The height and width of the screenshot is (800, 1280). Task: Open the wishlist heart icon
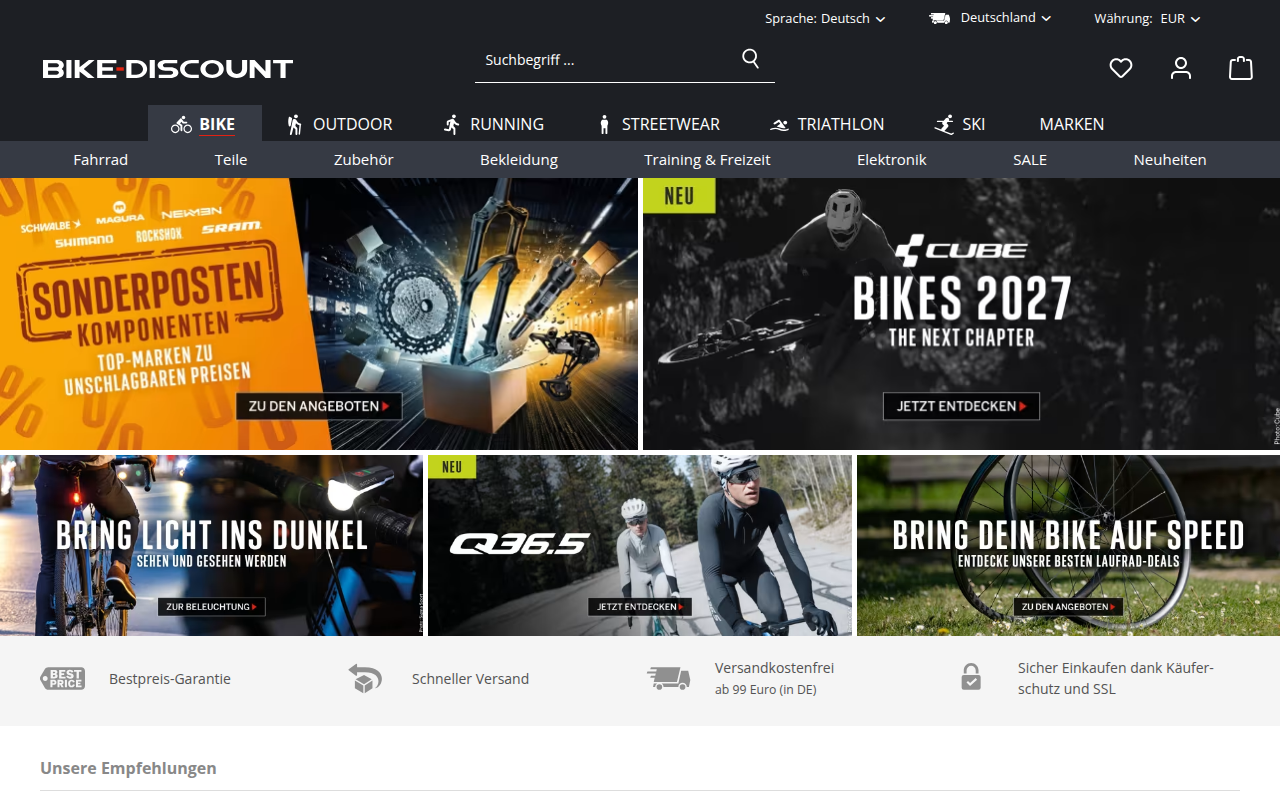1121,68
